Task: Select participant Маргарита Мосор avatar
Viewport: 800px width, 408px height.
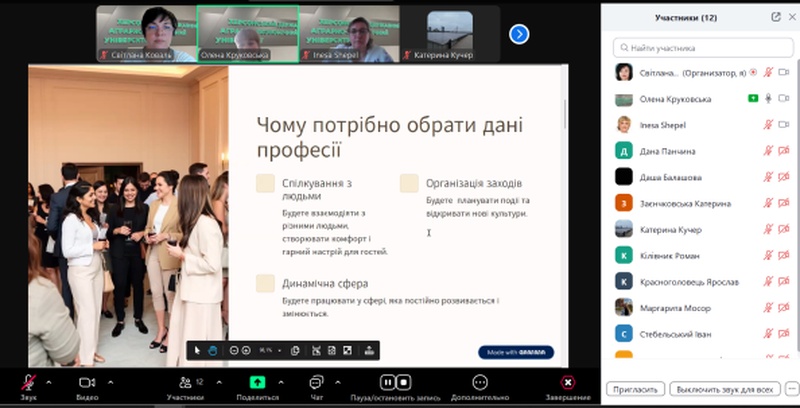Action: pos(623,308)
